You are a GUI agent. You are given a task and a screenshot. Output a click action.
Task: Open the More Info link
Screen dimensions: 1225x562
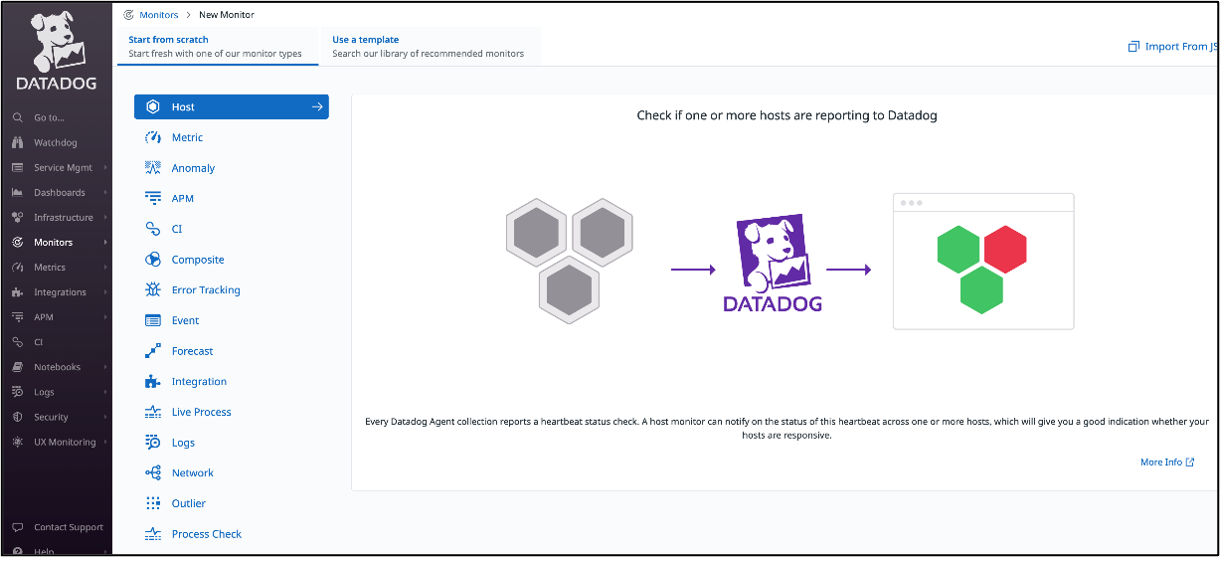[1166, 462]
